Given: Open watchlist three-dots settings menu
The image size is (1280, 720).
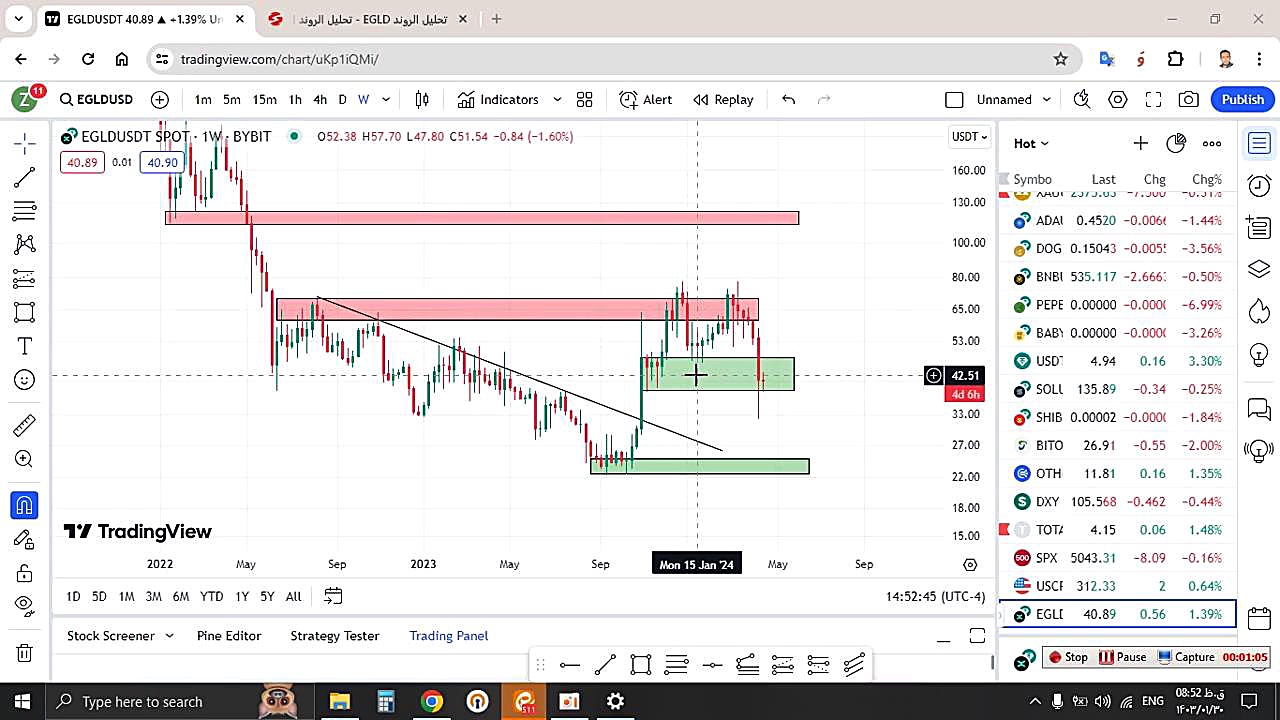Looking at the screenshot, I should [1212, 143].
